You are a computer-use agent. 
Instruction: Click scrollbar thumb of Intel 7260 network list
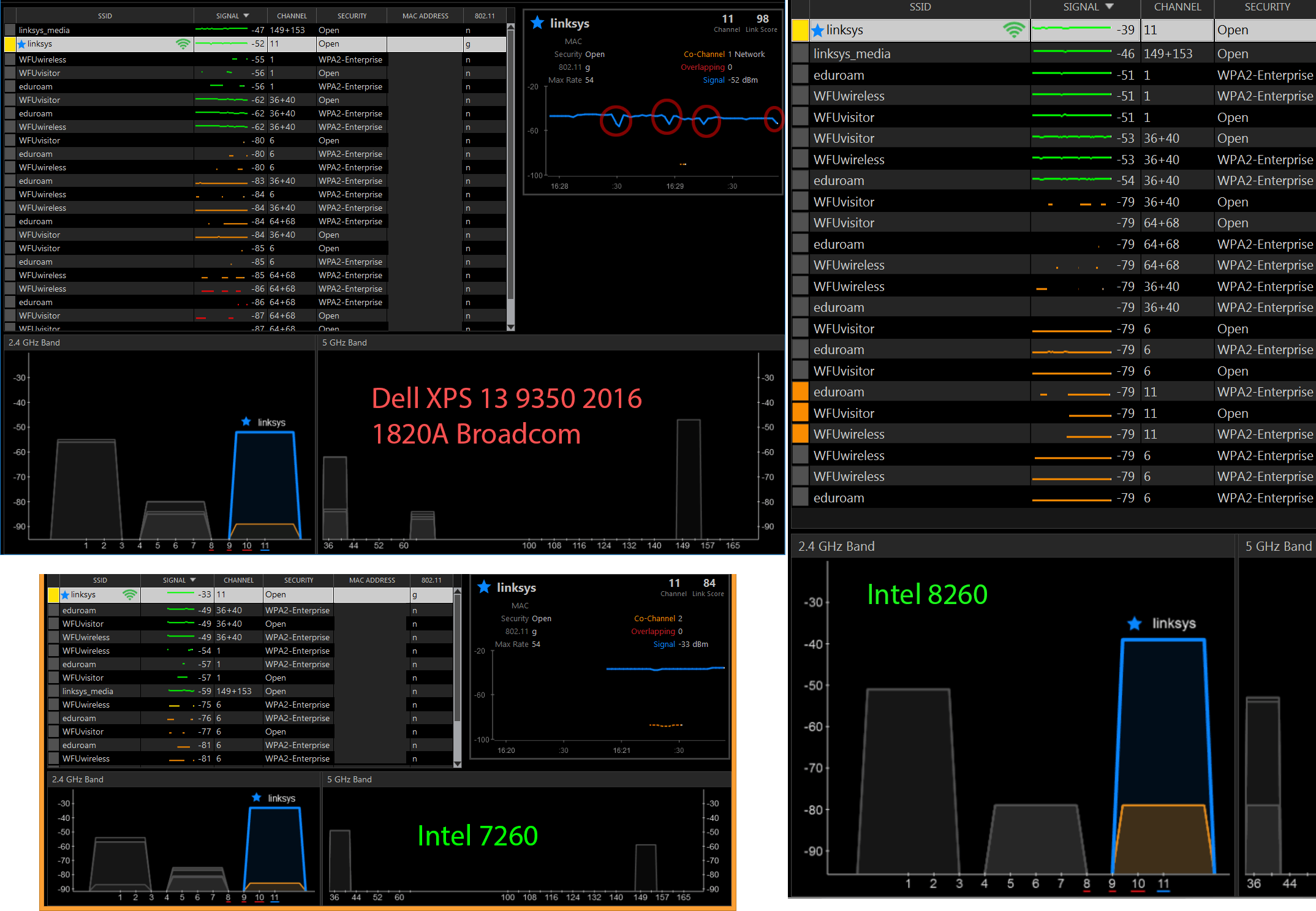[x=457, y=659]
